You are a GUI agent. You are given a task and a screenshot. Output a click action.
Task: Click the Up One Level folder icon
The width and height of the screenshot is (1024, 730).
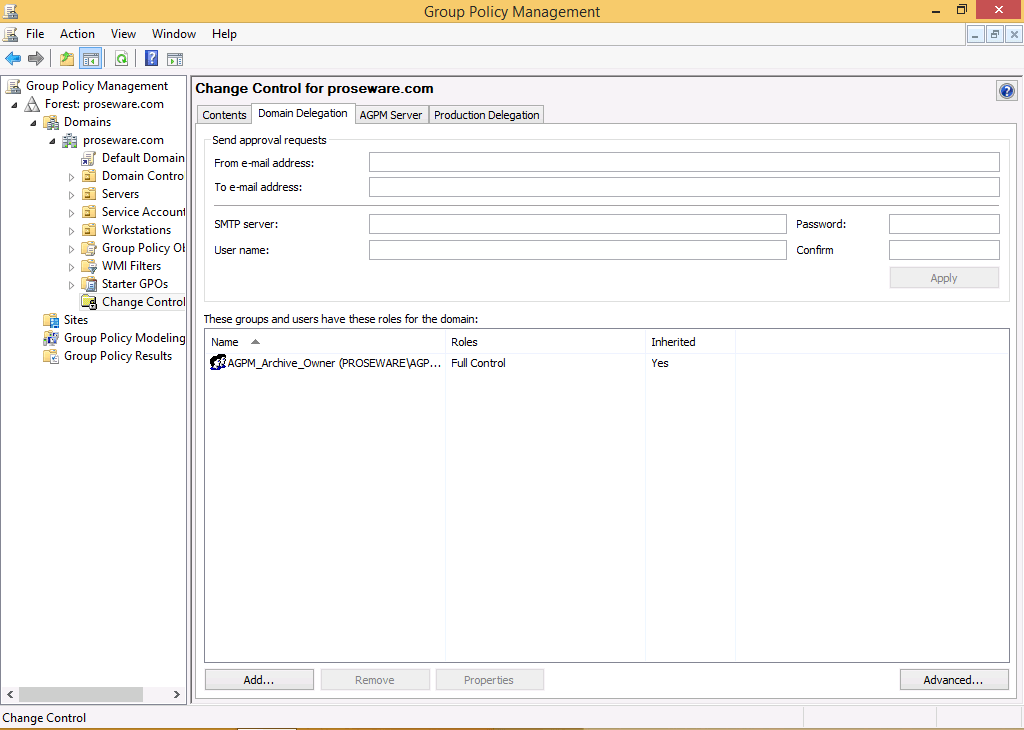67,59
